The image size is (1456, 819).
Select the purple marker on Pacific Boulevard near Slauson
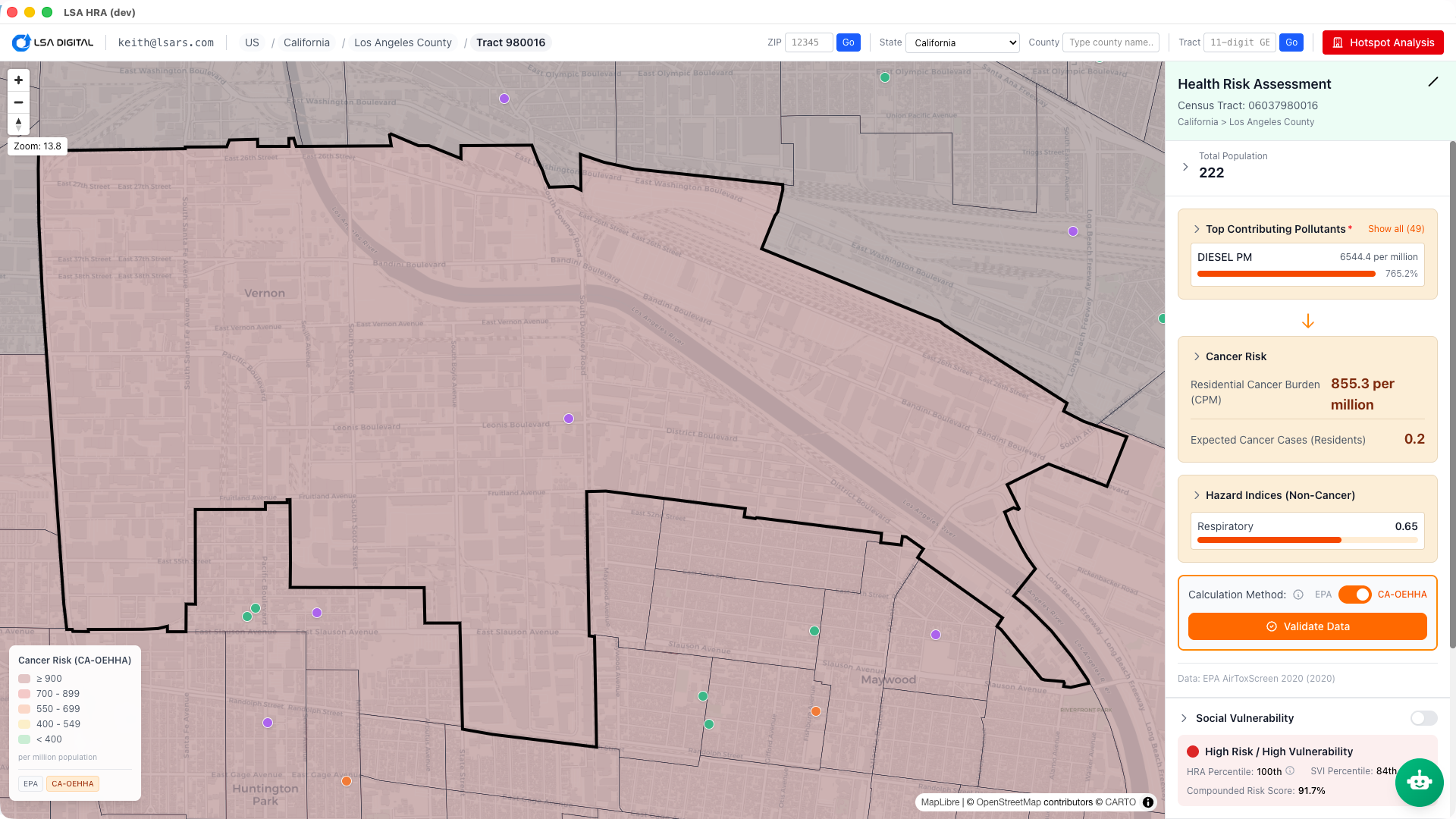click(317, 613)
